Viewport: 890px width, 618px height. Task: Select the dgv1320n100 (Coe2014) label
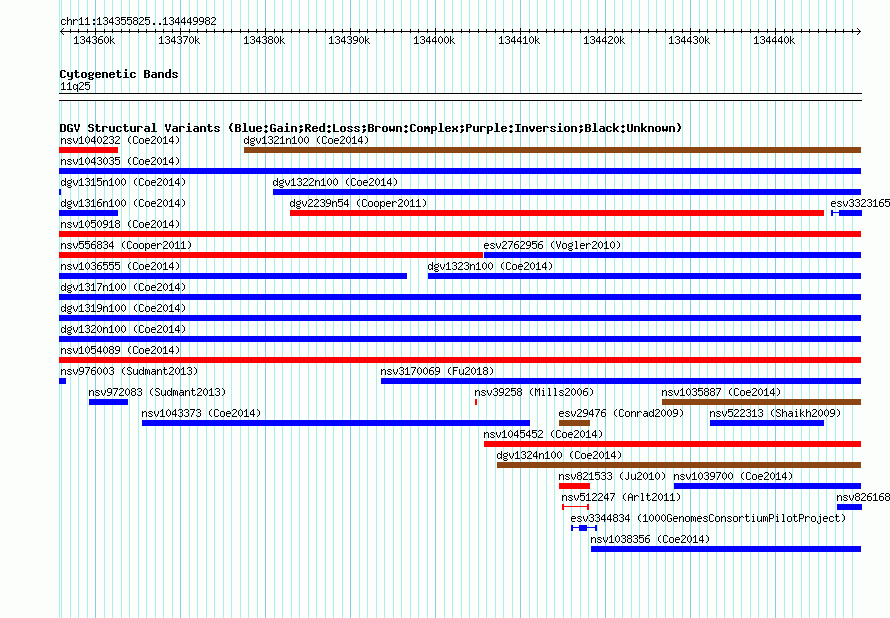click(x=123, y=329)
